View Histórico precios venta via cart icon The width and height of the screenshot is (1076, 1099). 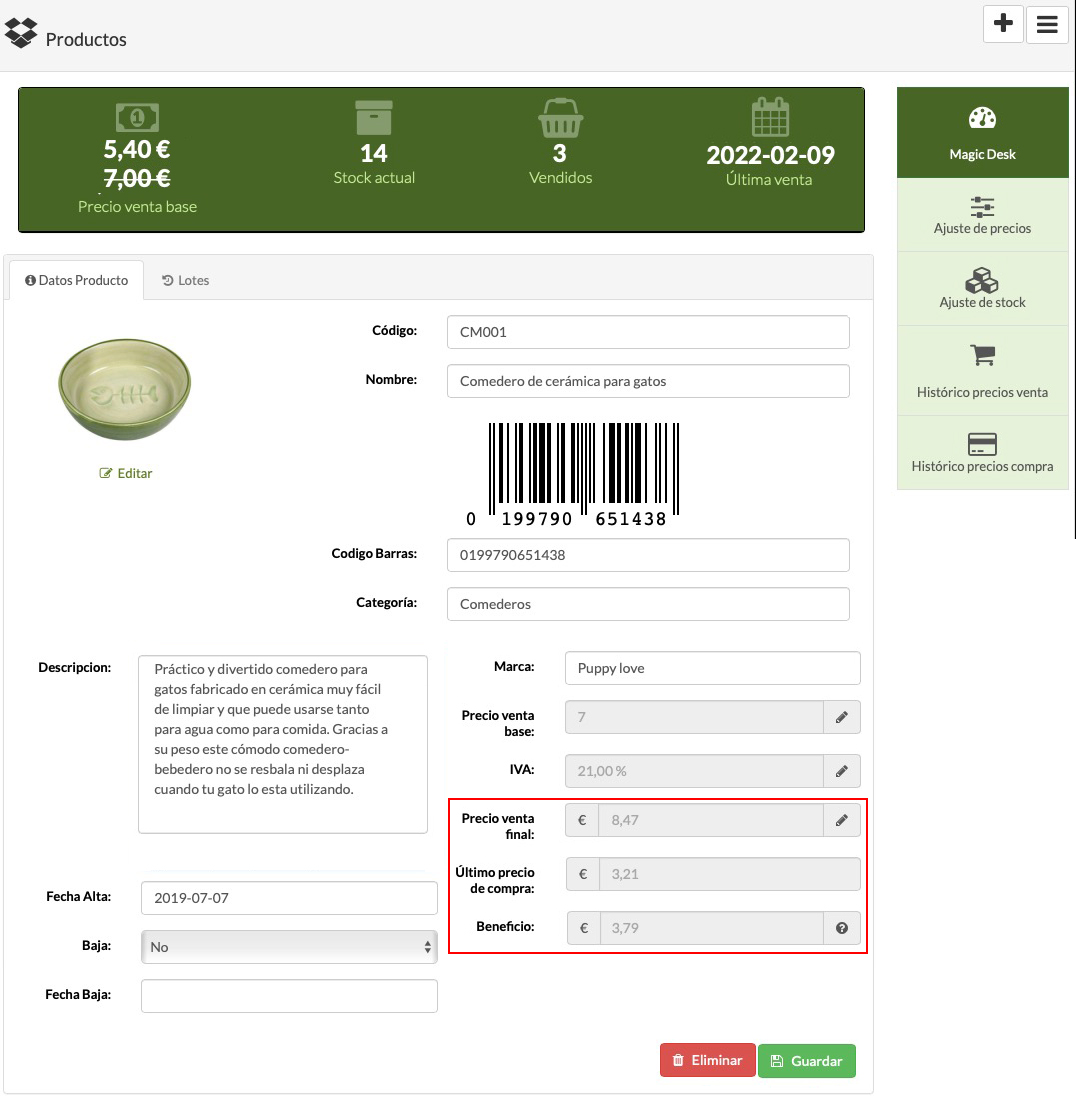point(983,370)
